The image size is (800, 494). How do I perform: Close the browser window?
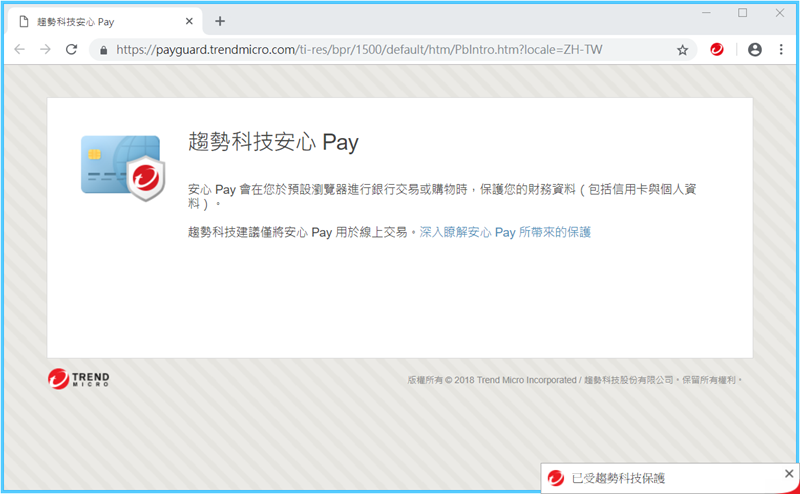[780, 13]
